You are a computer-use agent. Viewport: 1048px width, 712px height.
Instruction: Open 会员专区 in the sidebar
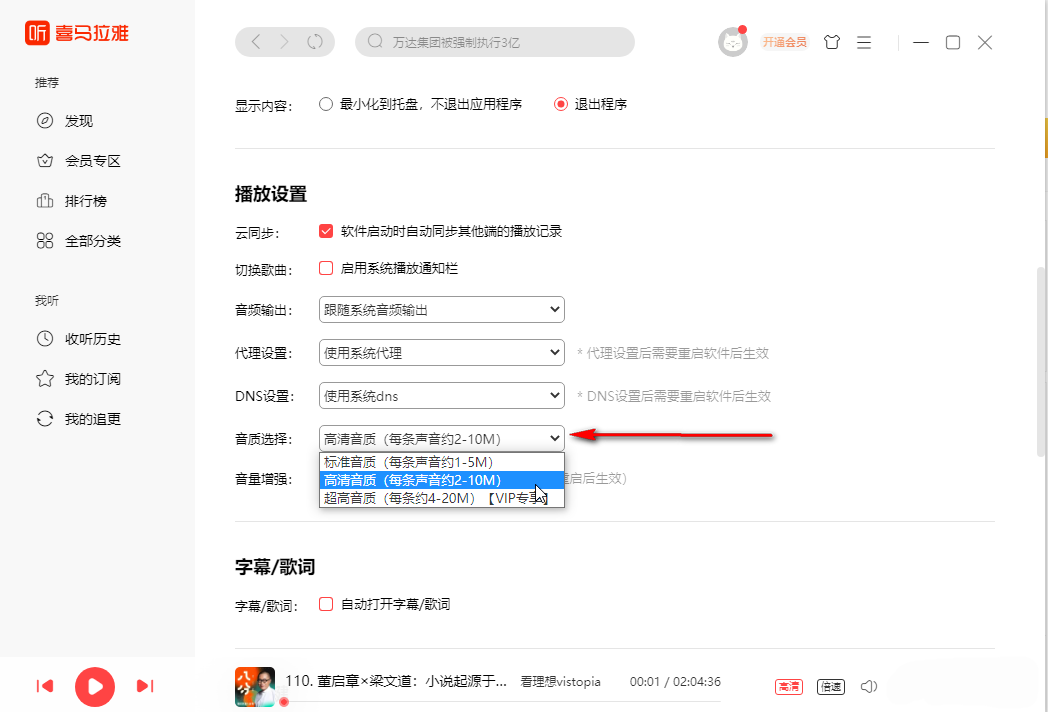[x=93, y=161]
